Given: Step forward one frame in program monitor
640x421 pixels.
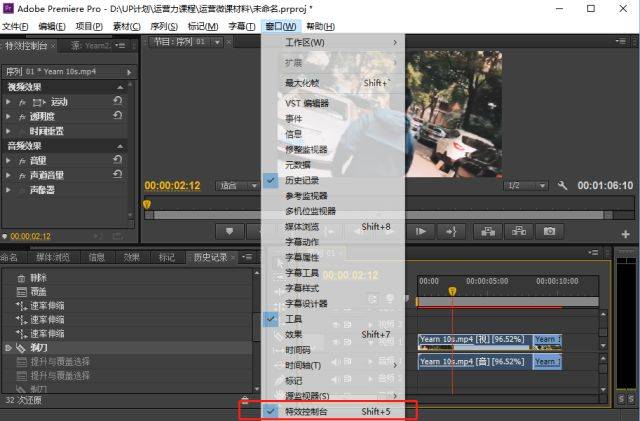Looking at the screenshot, I should click(420, 232).
